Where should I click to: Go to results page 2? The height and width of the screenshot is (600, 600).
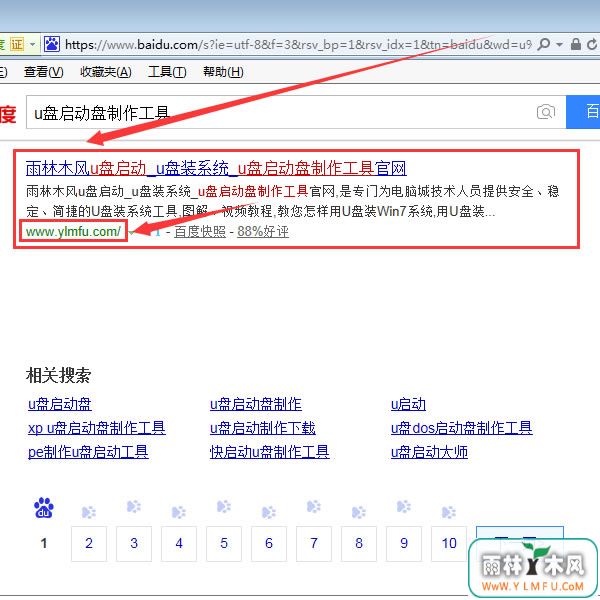89,543
